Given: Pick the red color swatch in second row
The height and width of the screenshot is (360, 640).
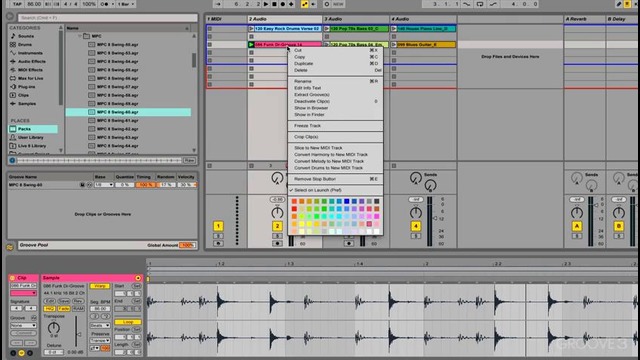Looking at the screenshot, I should 294,209.
